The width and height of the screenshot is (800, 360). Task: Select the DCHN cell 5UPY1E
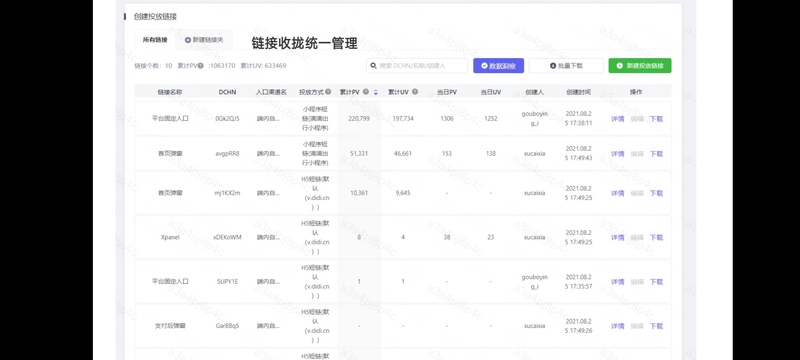[228, 282]
